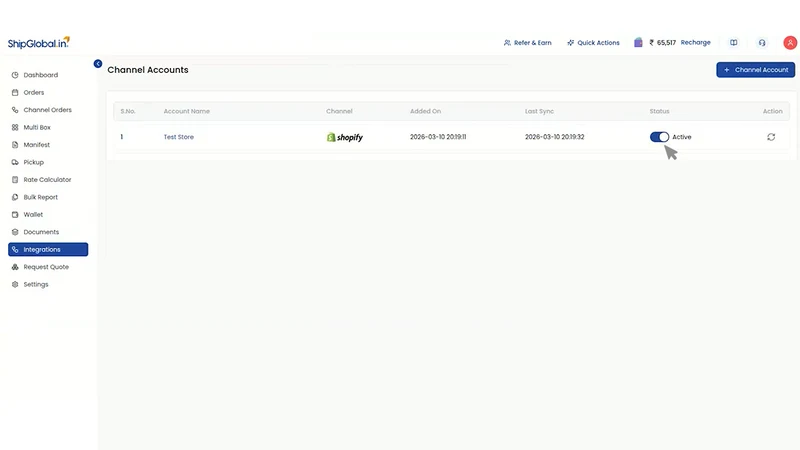Image resolution: width=800 pixels, height=450 pixels.
Task: Open the headset support icon
Action: click(762, 43)
